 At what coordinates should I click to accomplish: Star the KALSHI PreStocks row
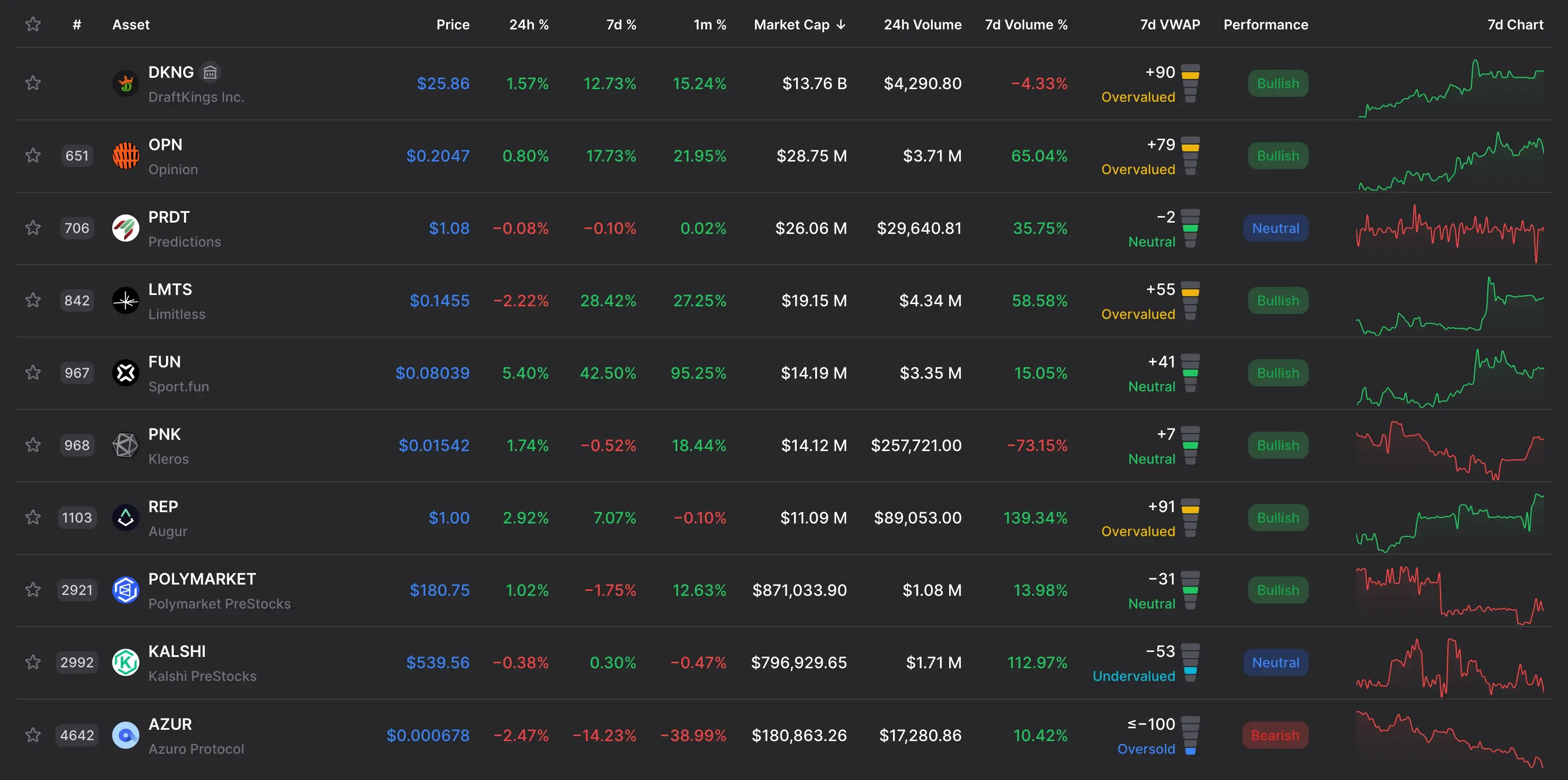pyautogui.click(x=33, y=662)
